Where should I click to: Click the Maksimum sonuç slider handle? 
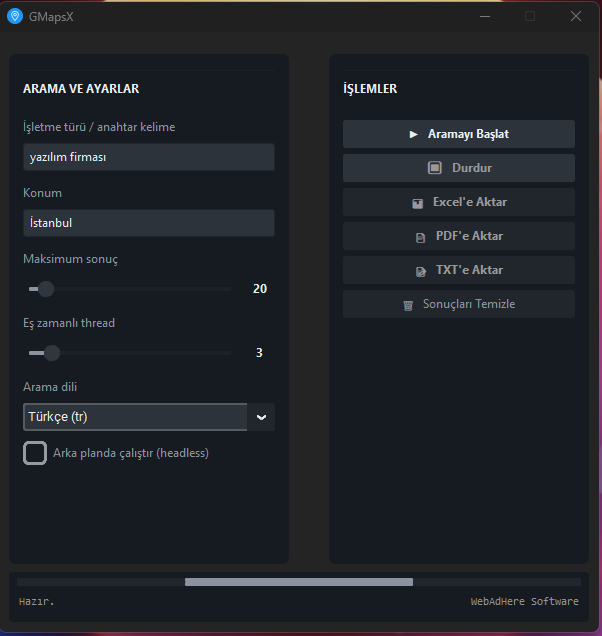(x=46, y=289)
